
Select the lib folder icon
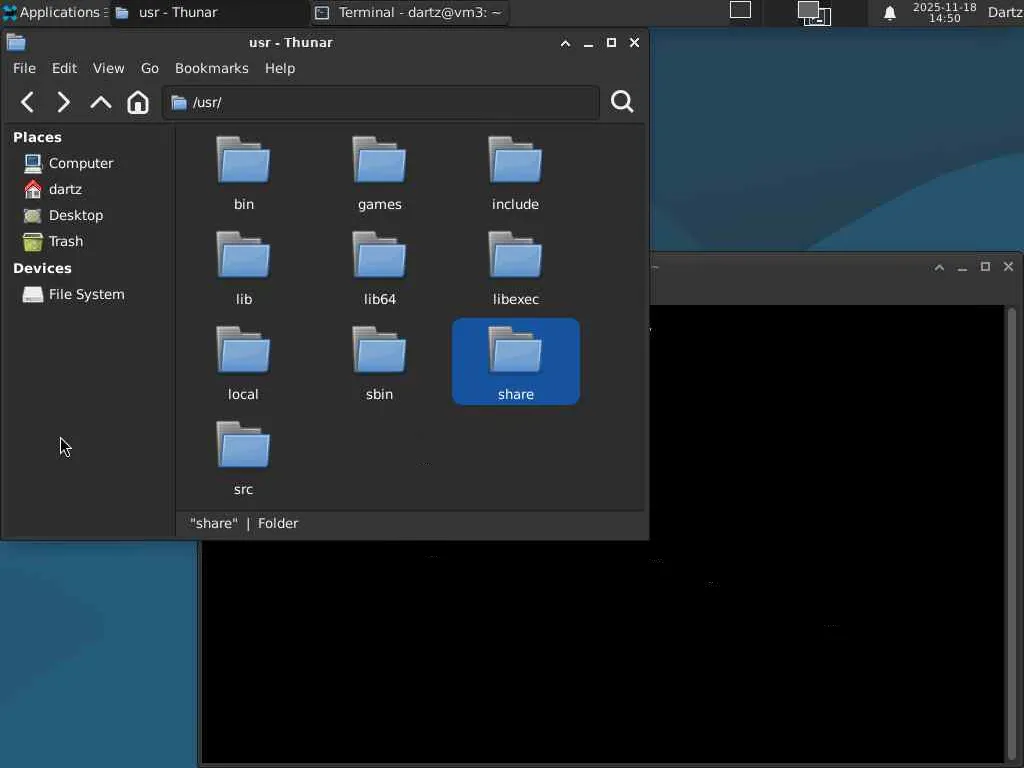click(x=243, y=255)
